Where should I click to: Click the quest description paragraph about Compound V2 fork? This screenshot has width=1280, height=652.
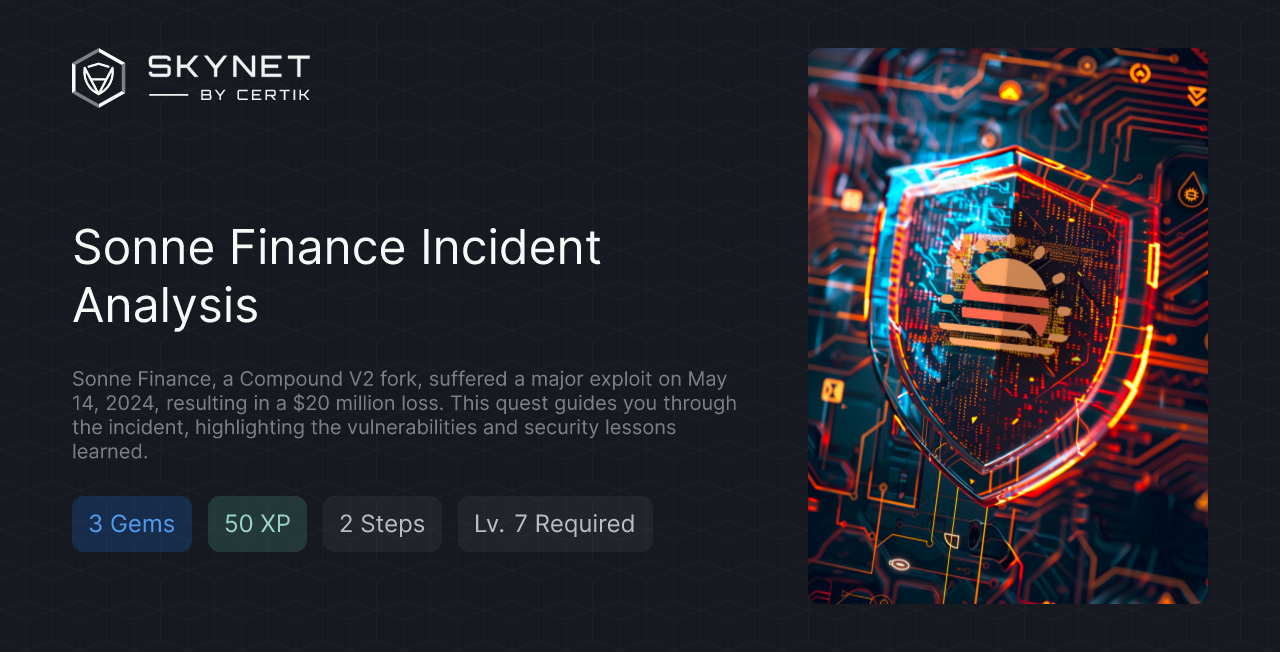click(404, 415)
